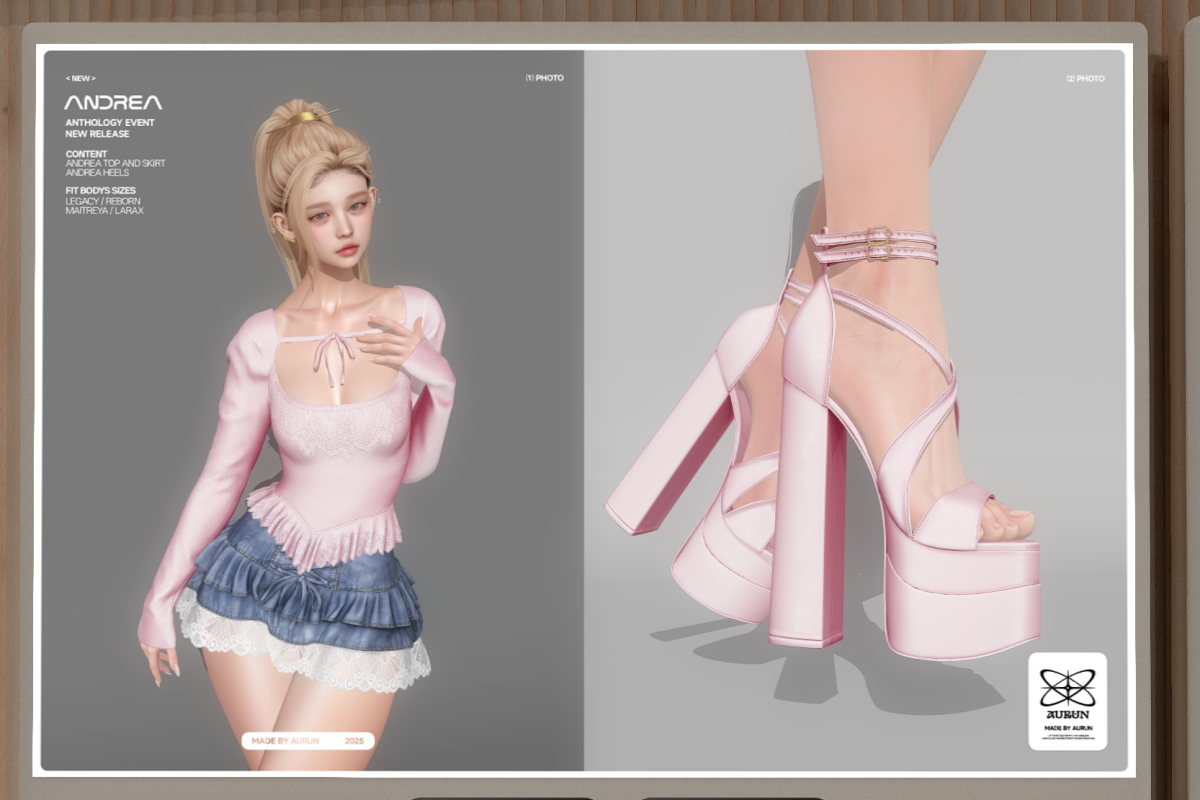Click the "ANDREA TOP AND SKIRT" content line
This screenshot has height=800, width=1200.
pyautogui.click(x=115, y=163)
